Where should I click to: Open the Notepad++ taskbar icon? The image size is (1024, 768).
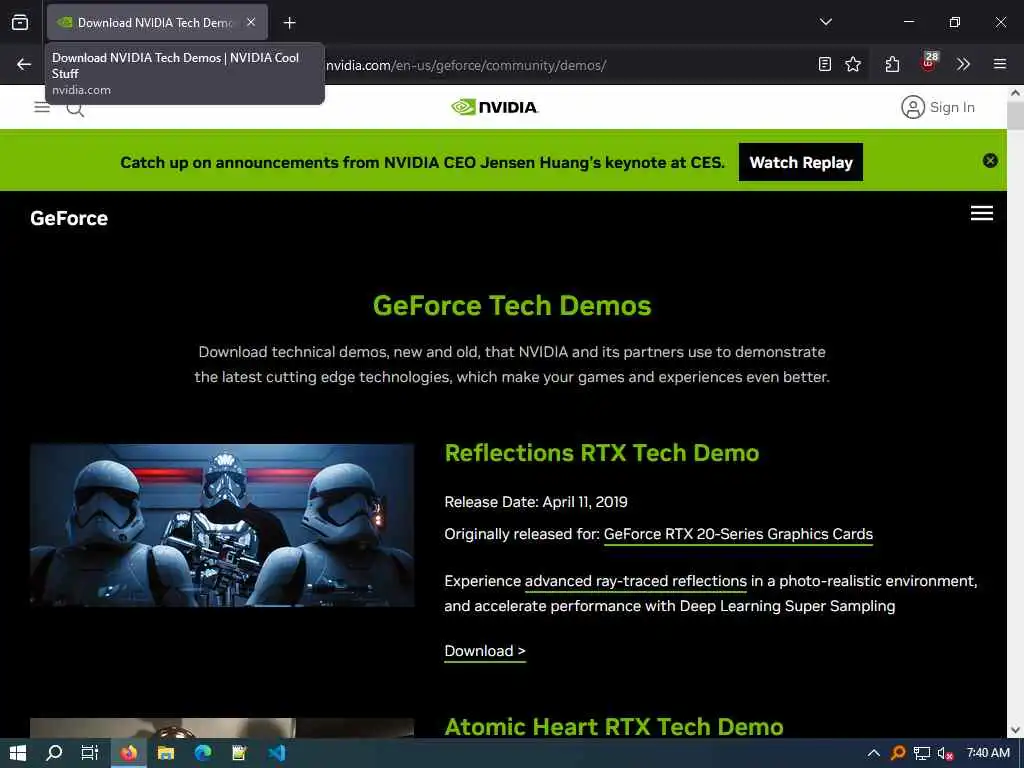240,753
